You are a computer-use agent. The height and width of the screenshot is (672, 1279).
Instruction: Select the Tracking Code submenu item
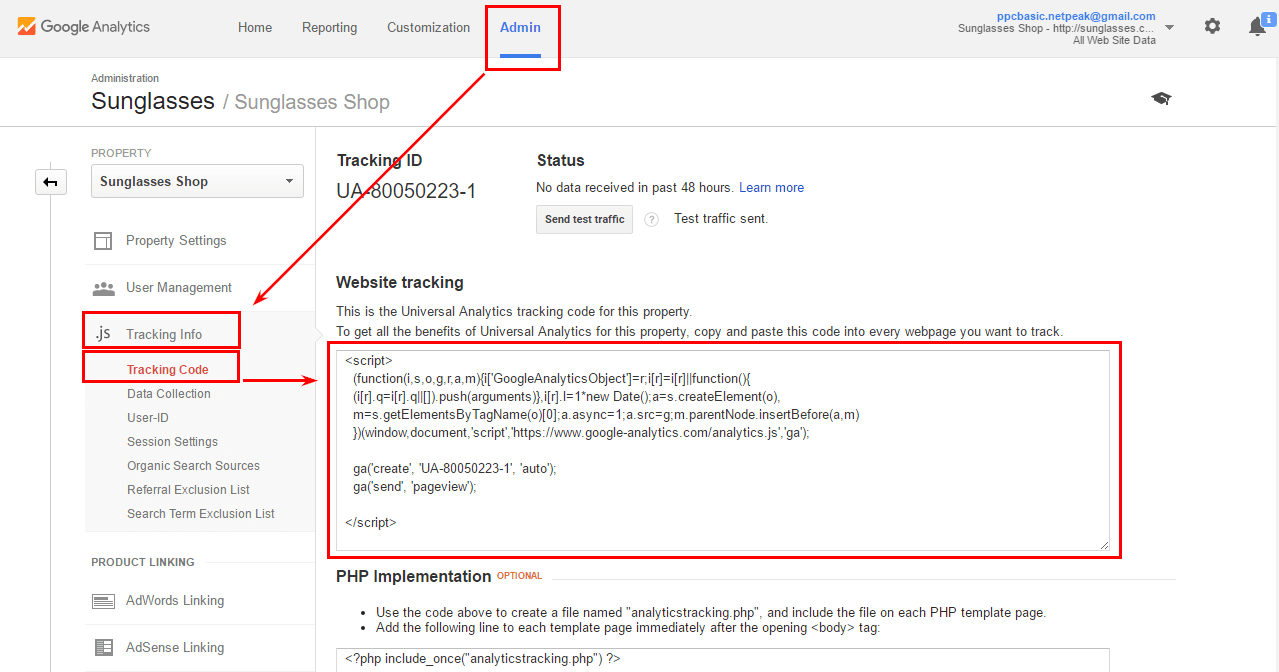pos(168,370)
